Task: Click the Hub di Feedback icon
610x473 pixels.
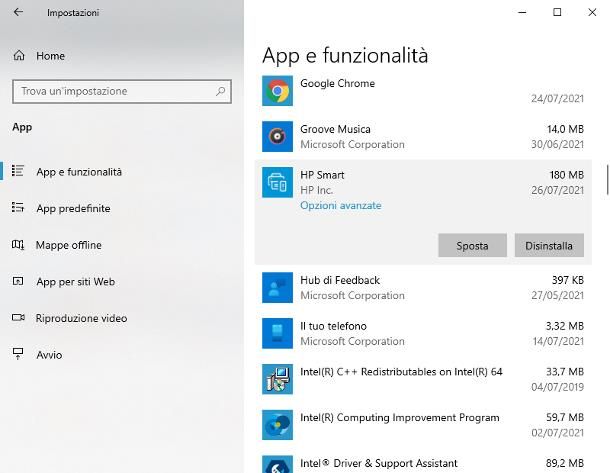Action: (277, 287)
